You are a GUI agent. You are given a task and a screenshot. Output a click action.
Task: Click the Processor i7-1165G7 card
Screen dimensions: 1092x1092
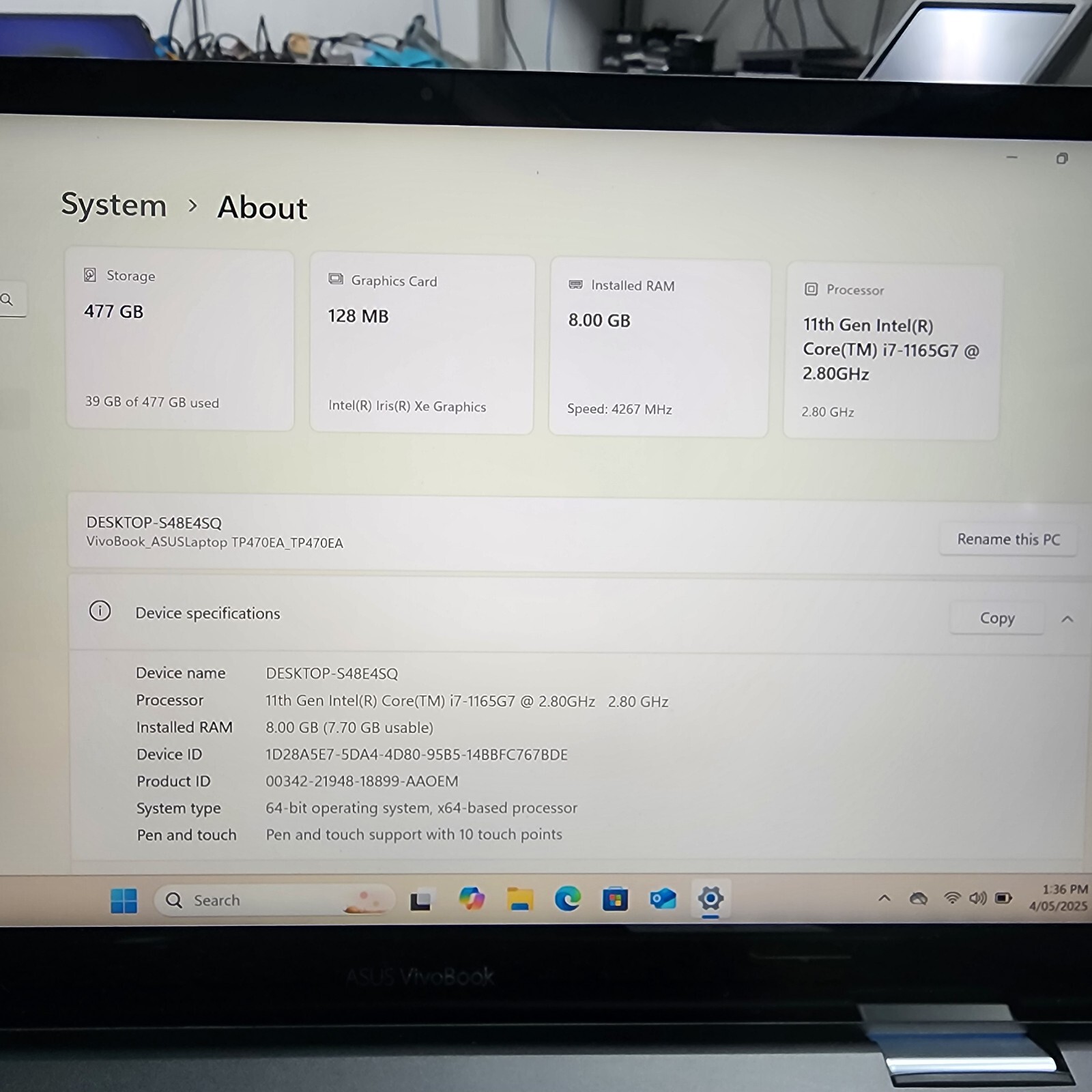(893, 352)
